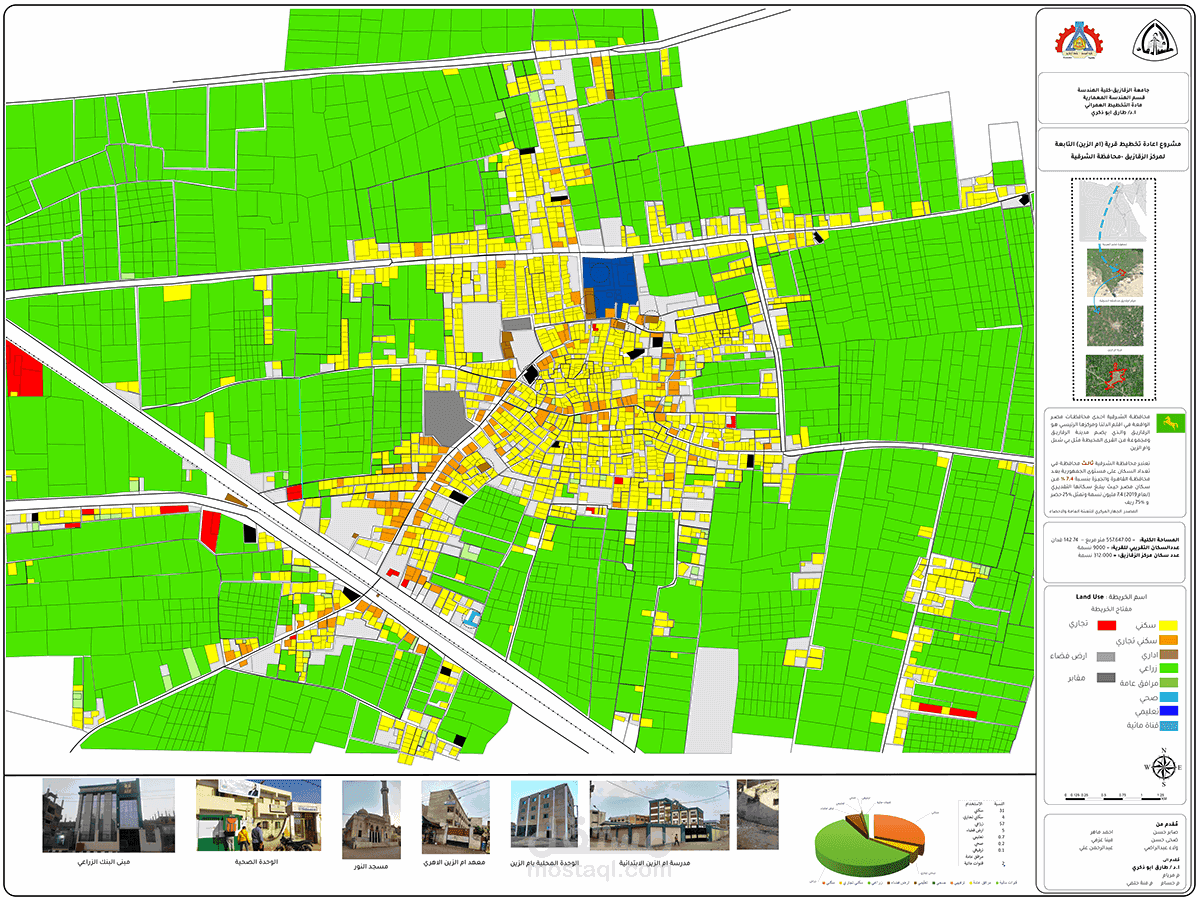Click the 3D land use pie chart
Screen dimensions: 1200x900
(x=870, y=846)
